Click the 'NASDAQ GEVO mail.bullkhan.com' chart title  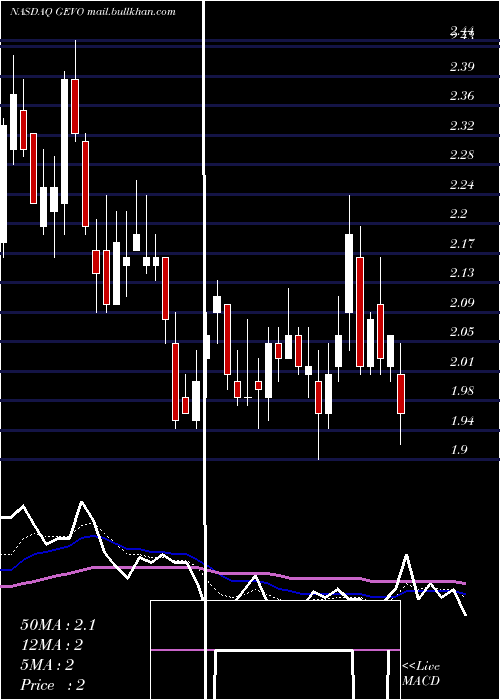click(x=92, y=12)
